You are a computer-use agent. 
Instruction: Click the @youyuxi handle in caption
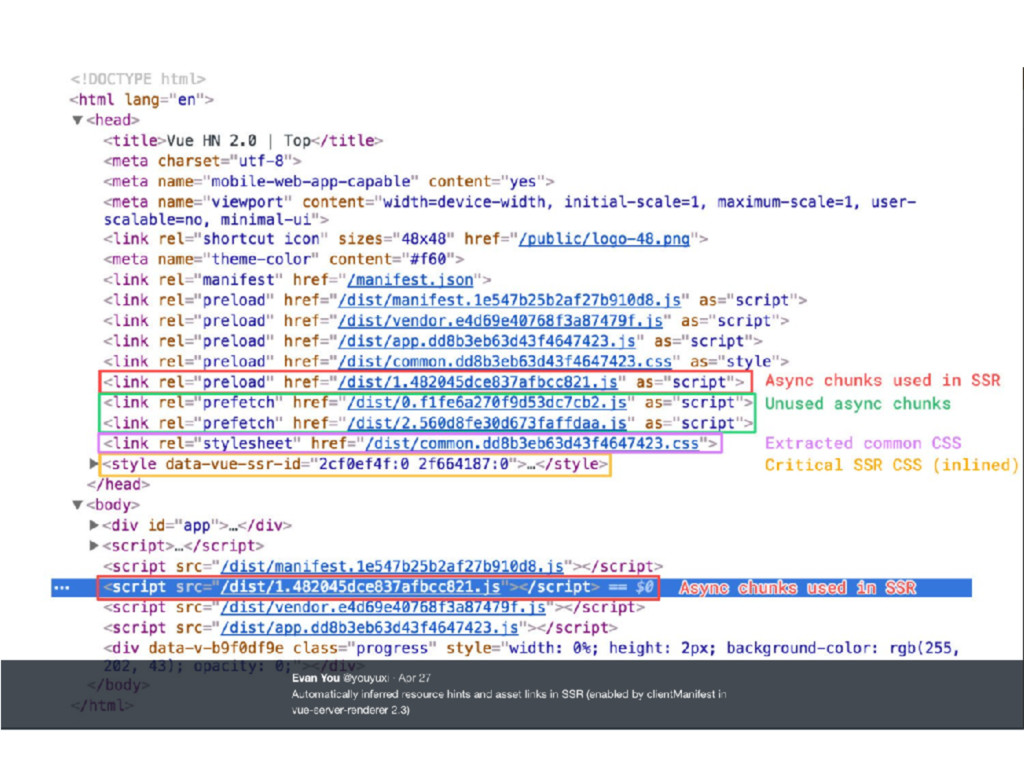point(366,678)
